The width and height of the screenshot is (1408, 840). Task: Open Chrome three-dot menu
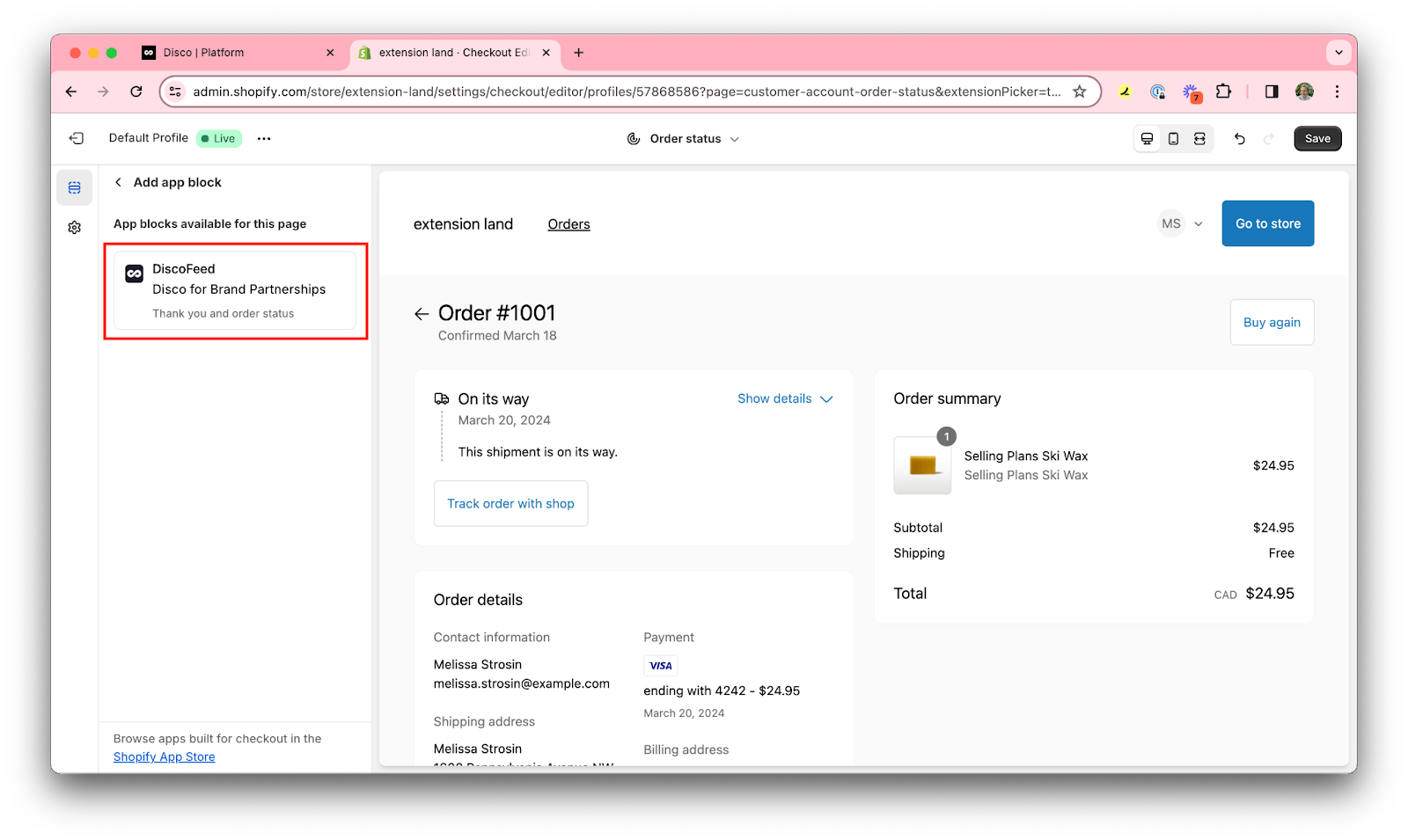1337,91
